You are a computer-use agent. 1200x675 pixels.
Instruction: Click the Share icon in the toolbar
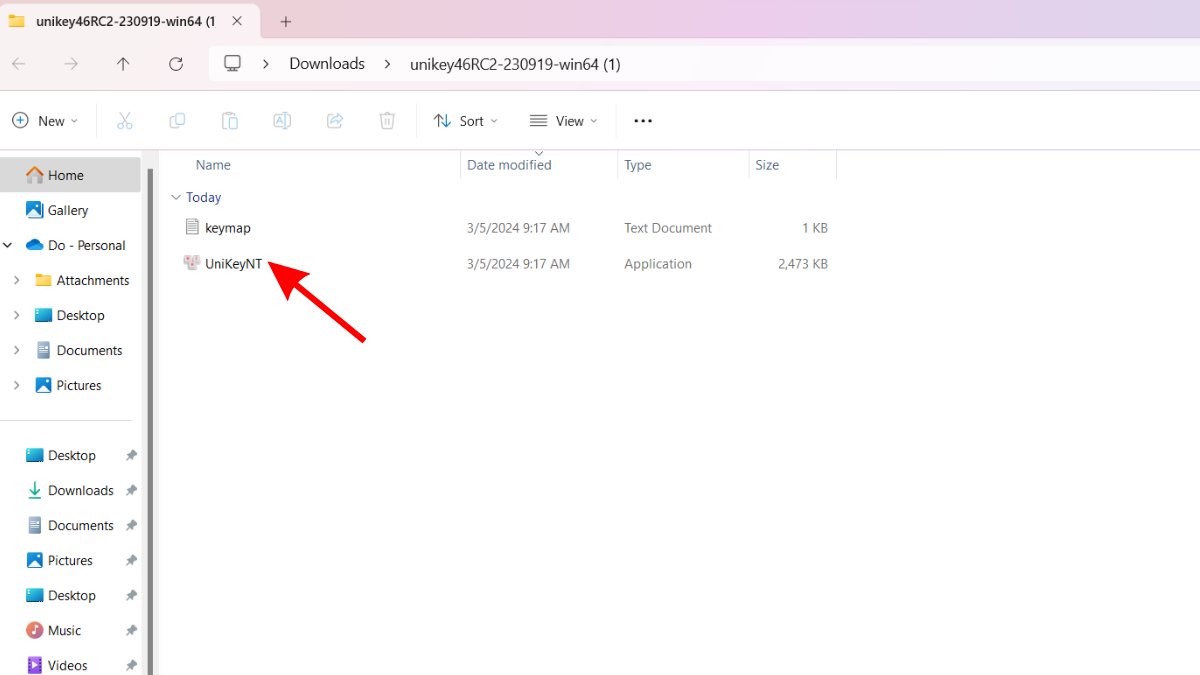click(335, 121)
